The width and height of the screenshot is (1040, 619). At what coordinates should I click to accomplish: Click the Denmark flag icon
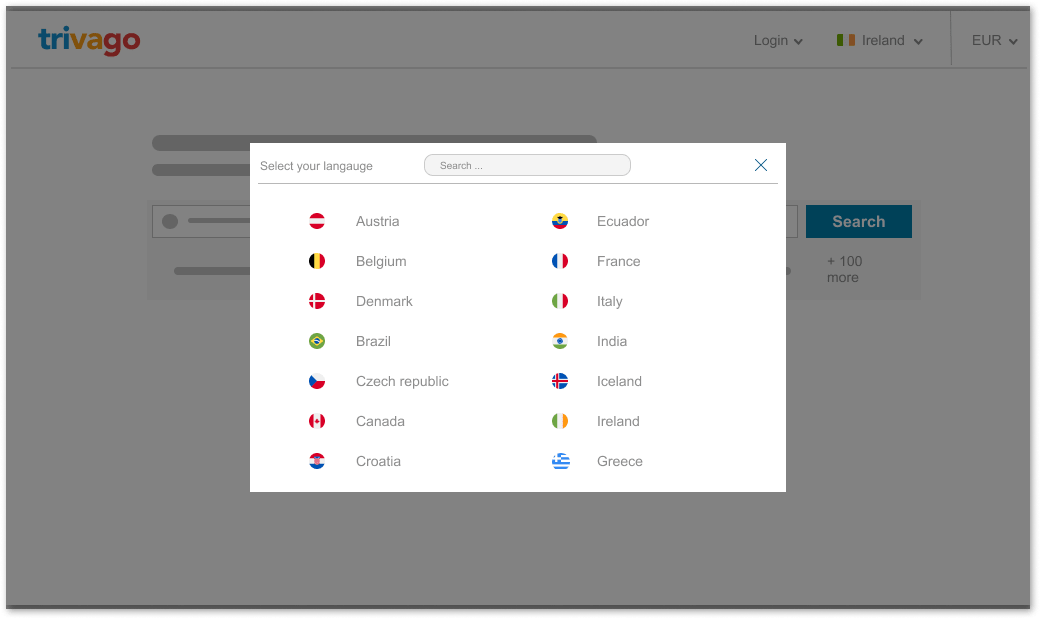(x=317, y=301)
